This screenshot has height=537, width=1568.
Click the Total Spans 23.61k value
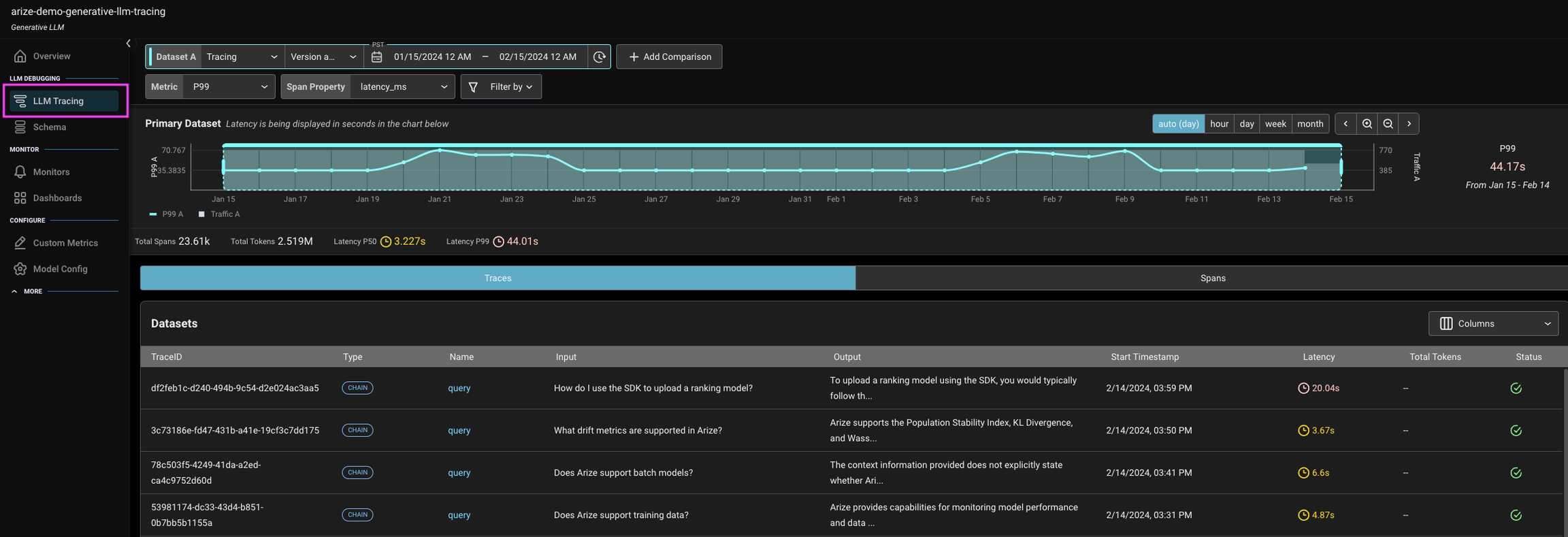(194, 241)
